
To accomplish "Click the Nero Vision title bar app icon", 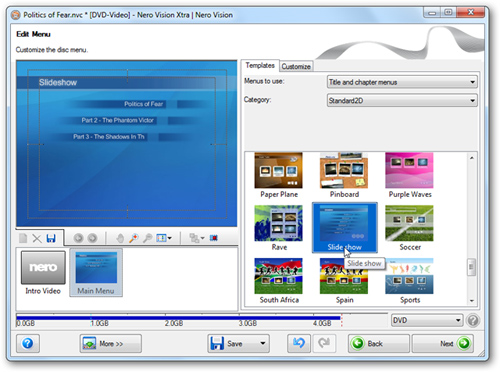I will 15,15.
